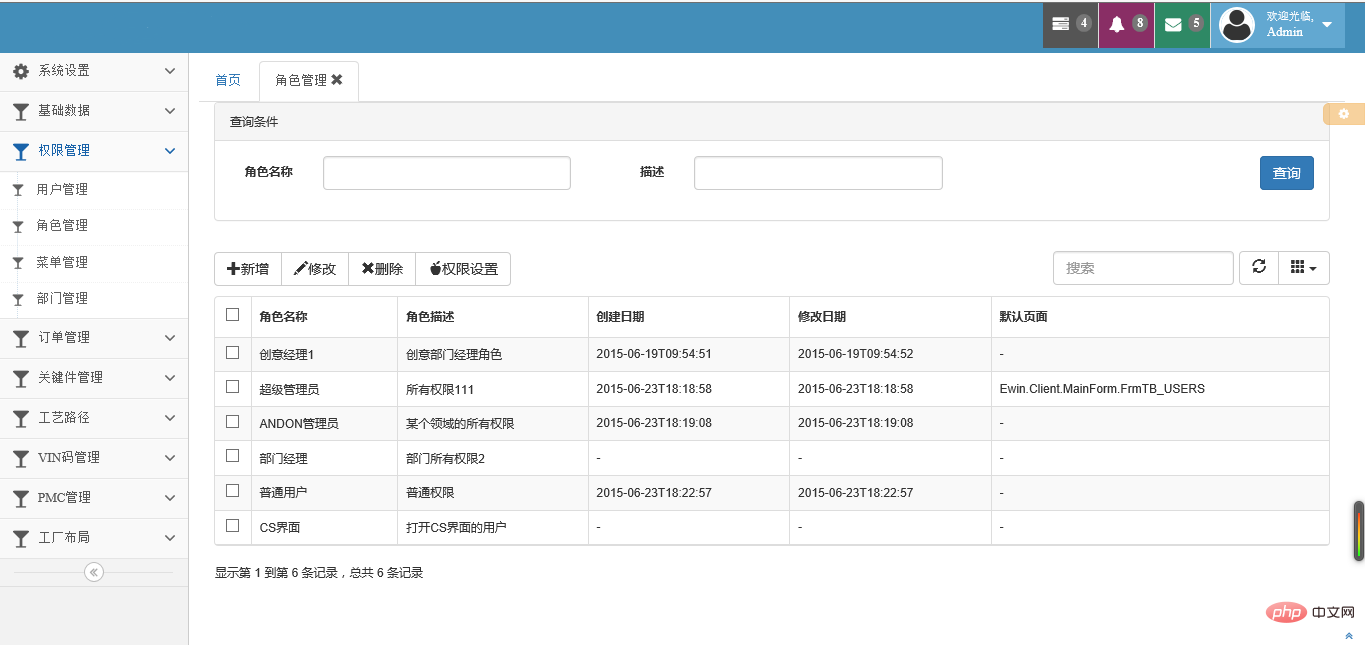The height and width of the screenshot is (645, 1365).
Task: Click the funnel icon beside 关键件管理
Action: click(x=20, y=378)
